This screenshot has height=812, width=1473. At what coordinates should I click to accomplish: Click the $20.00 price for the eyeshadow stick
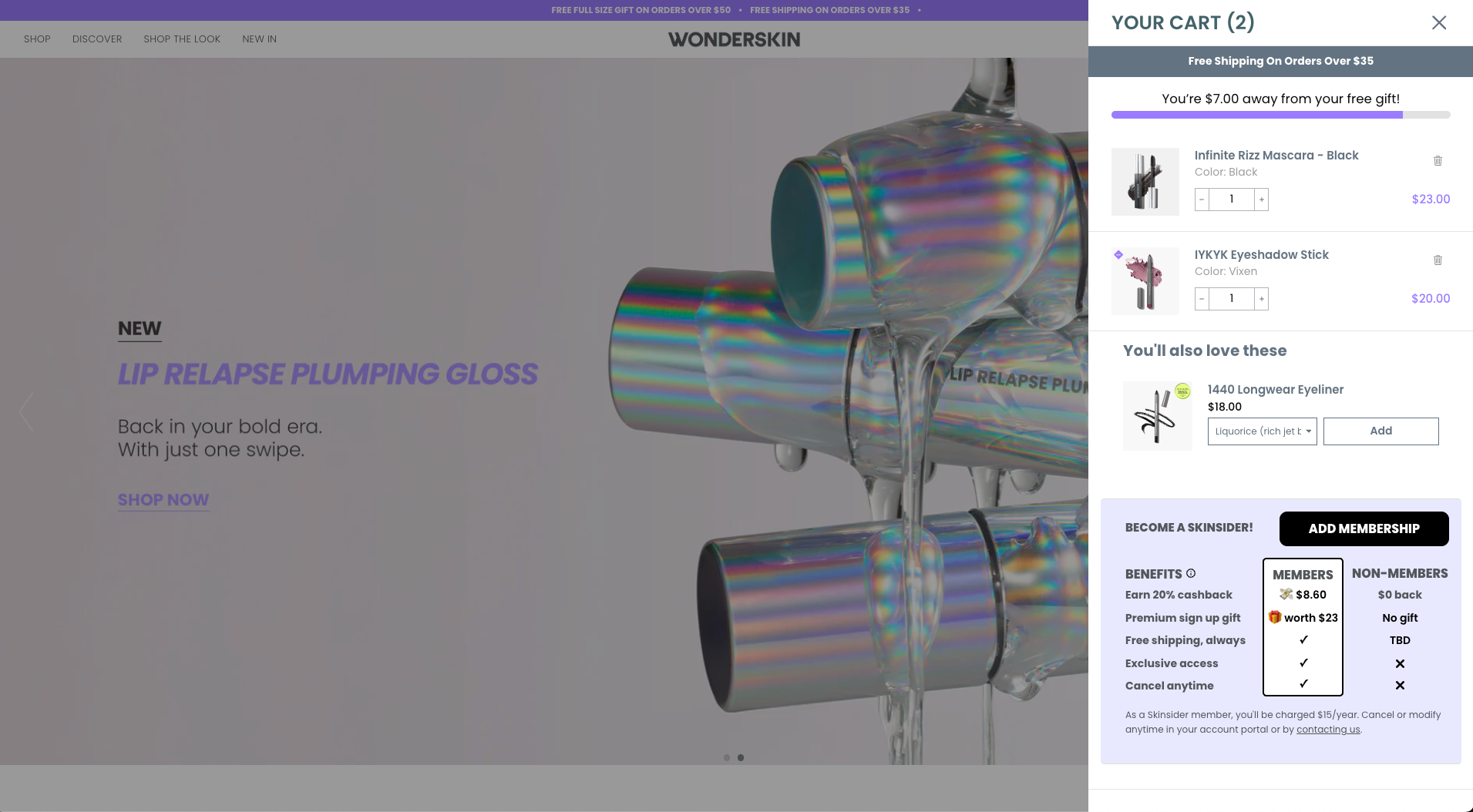click(1431, 299)
